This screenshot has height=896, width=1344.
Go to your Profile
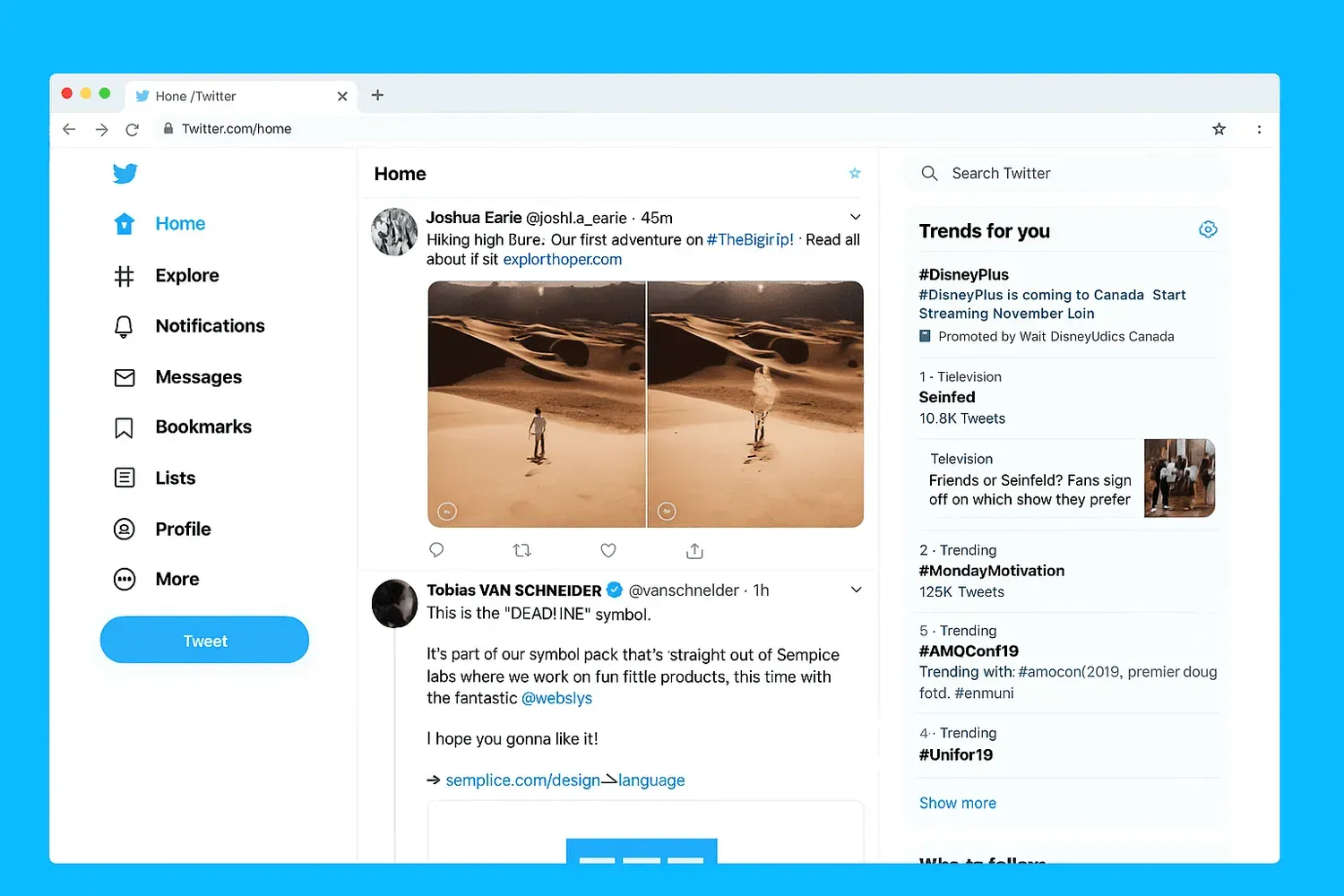pos(183,529)
